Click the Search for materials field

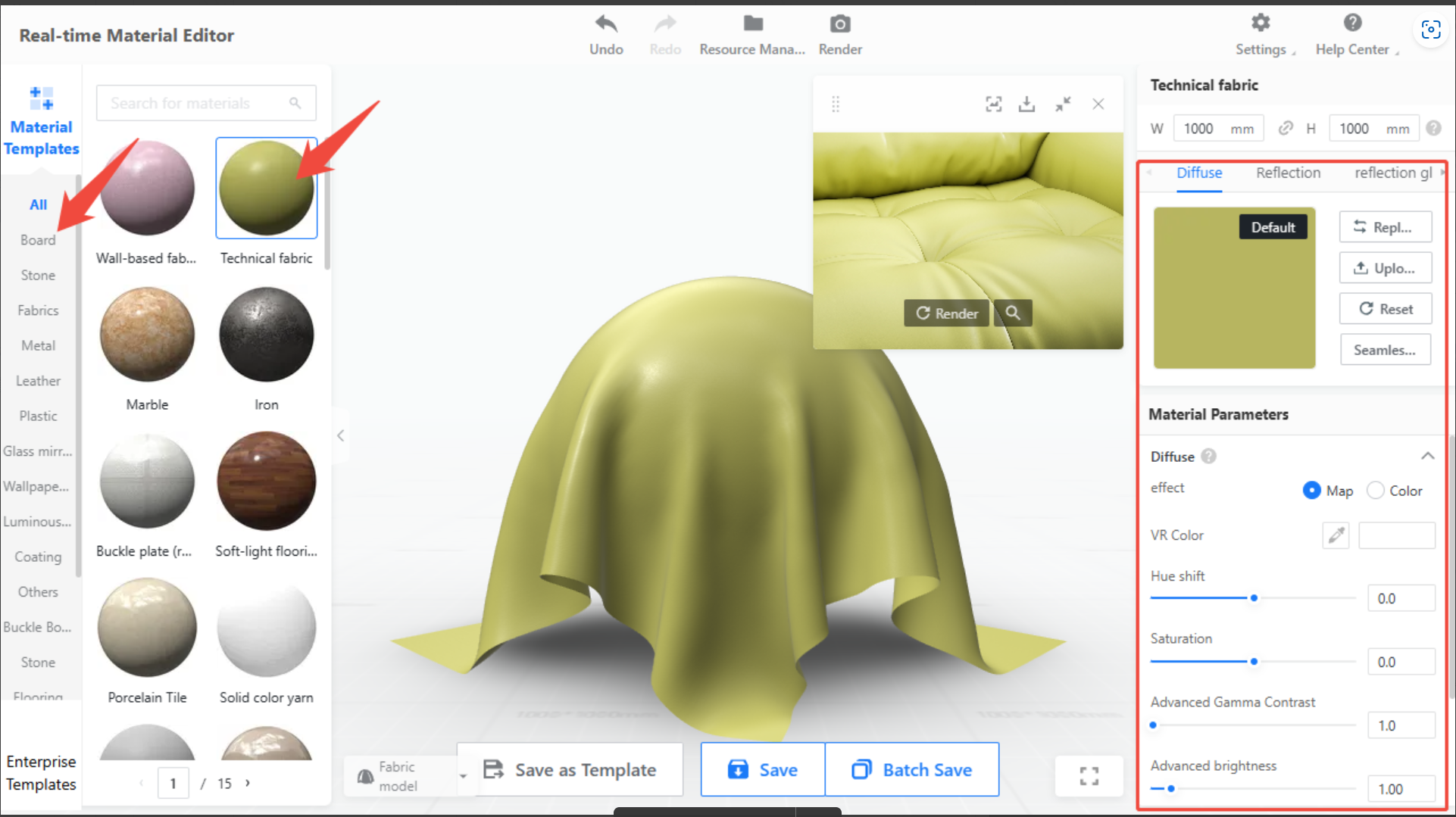(206, 103)
